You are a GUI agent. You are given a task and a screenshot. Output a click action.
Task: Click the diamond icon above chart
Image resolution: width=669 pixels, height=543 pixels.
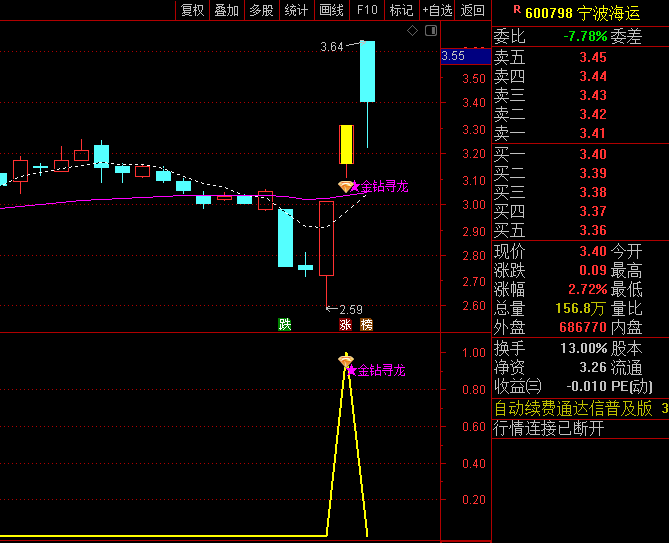pos(412,31)
